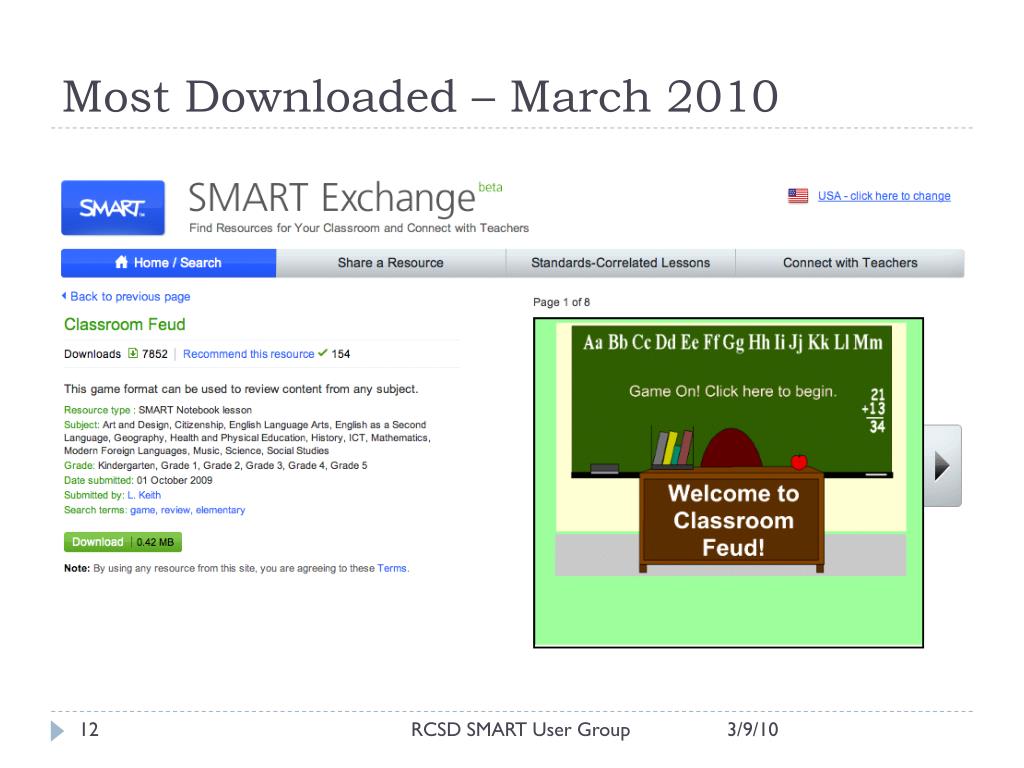Click the Classroom Feud preview thumbnail
The width and height of the screenshot is (1024, 768).
point(728,483)
